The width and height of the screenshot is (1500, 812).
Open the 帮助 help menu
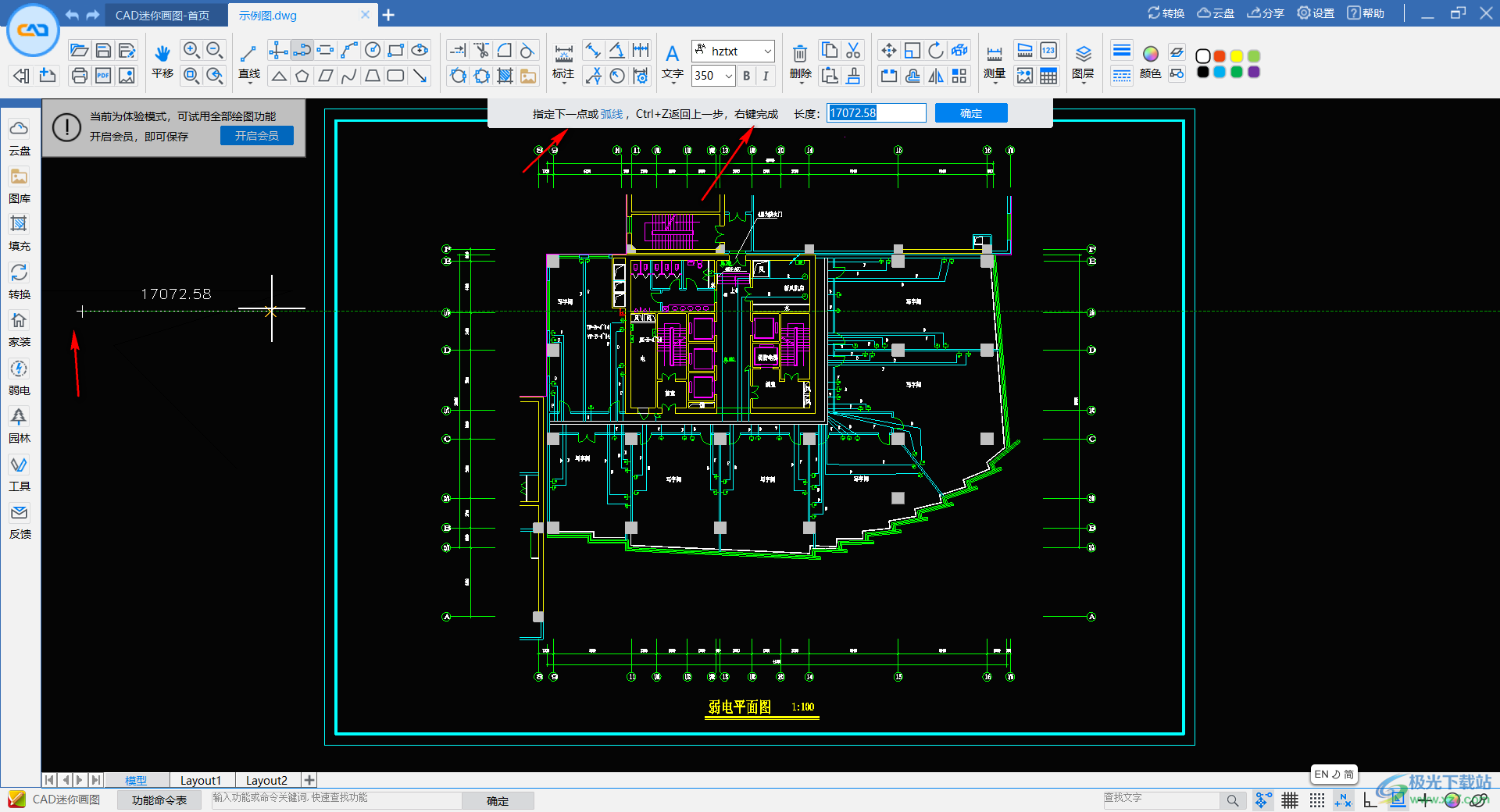click(x=1366, y=13)
